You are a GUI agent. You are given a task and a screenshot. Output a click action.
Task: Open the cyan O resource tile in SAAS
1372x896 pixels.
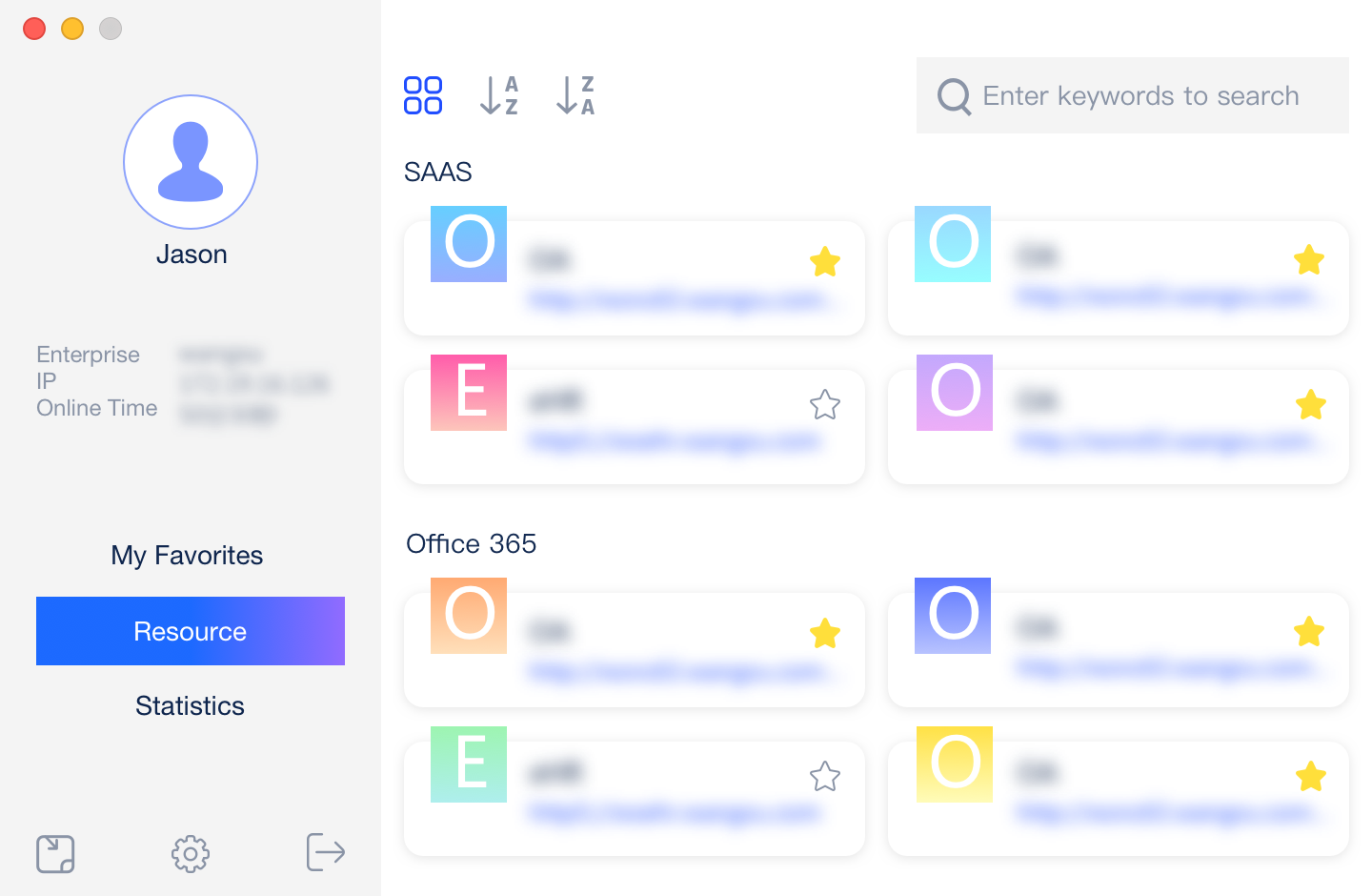[x=1119, y=278]
